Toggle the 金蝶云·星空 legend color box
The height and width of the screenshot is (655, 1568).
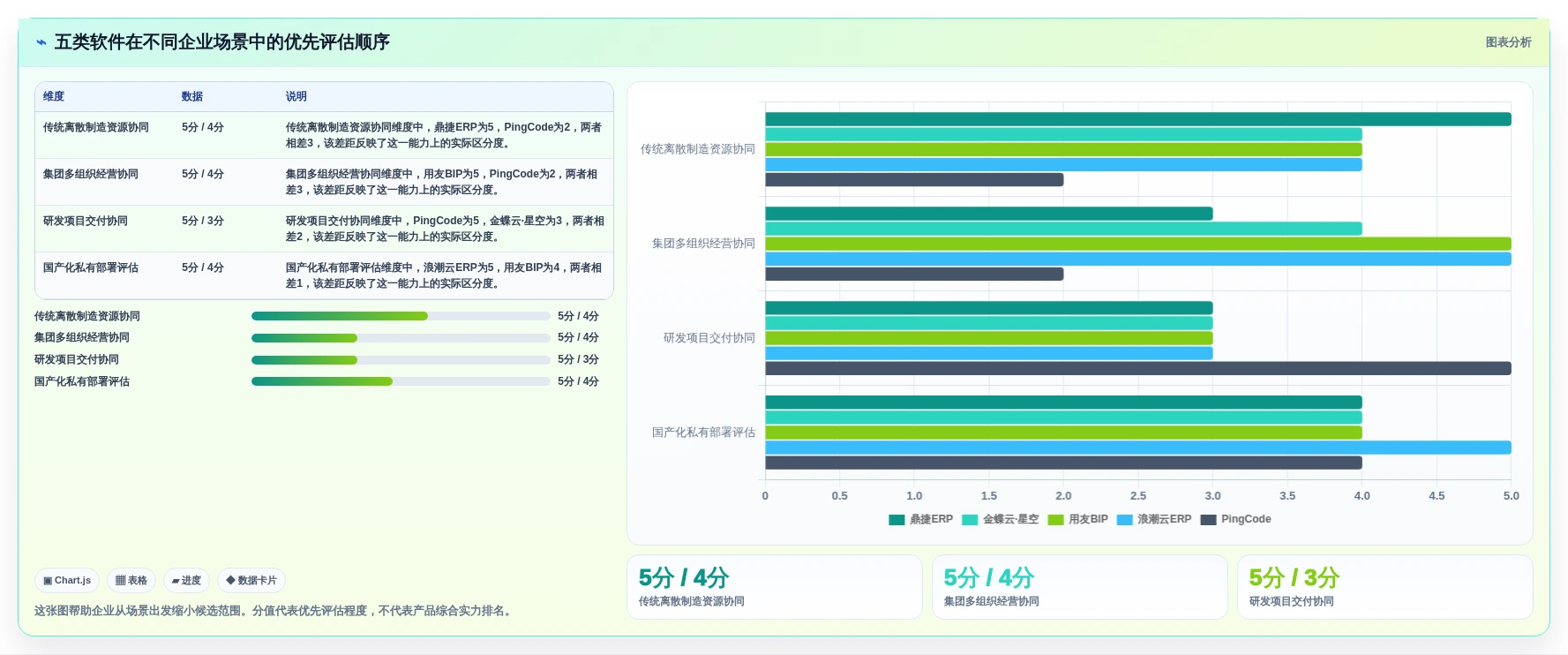click(970, 520)
